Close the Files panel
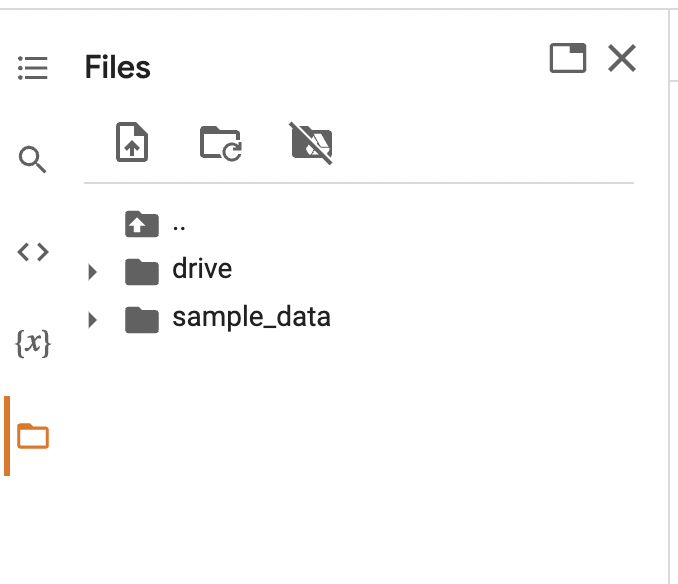The width and height of the screenshot is (678, 584). pyautogui.click(x=622, y=59)
